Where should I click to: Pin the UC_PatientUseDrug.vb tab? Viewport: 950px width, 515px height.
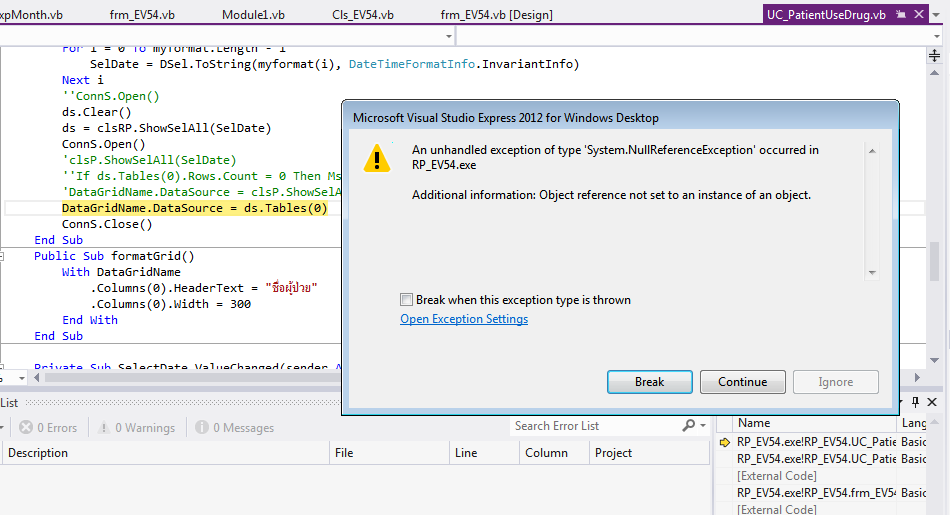pyautogui.click(x=901, y=14)
